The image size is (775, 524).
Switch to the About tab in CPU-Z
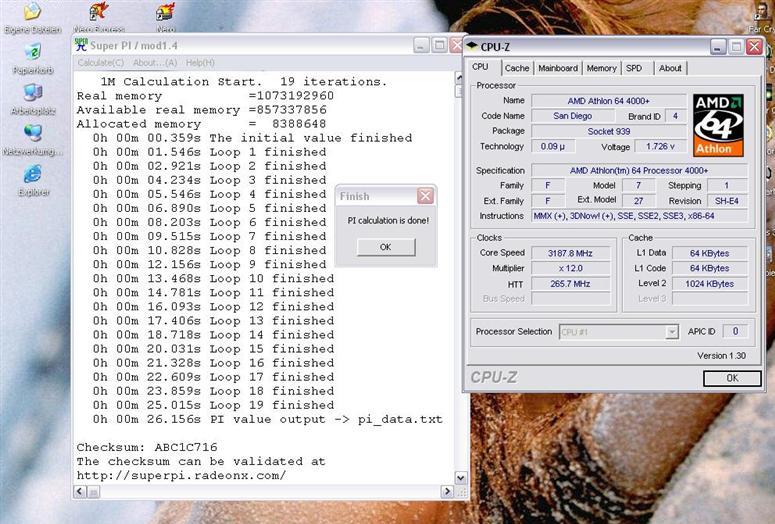pyautogui.click(x=670, y=68)
